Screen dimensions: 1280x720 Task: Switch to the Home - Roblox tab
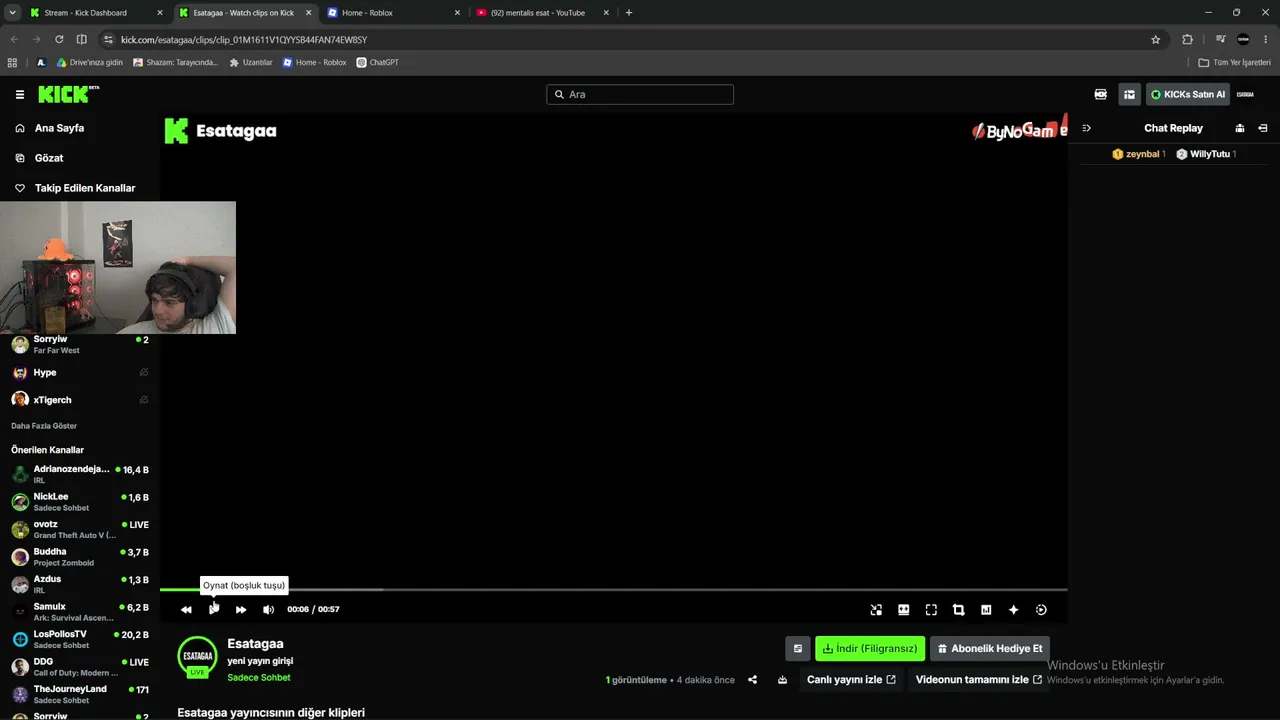point(393,13)
